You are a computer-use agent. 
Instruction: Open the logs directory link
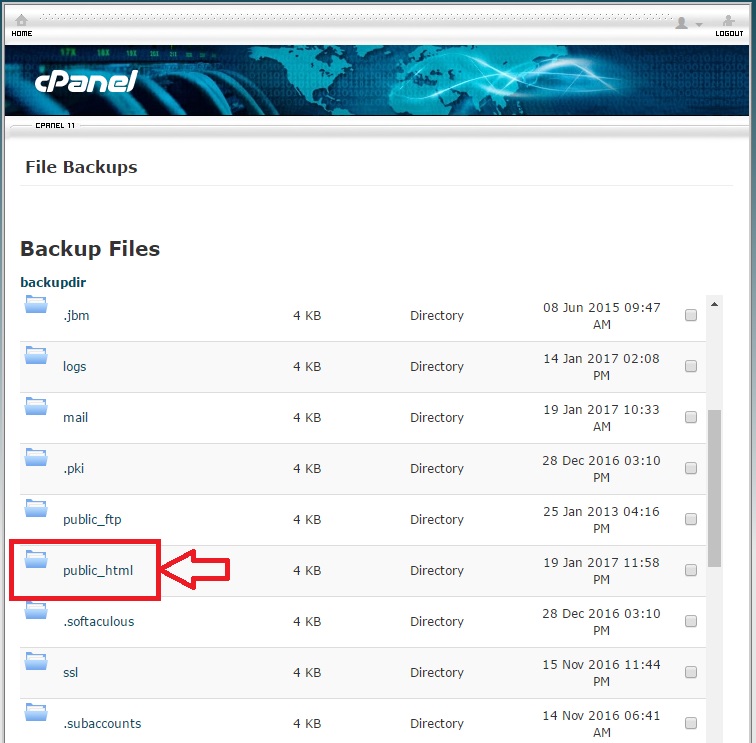tap(75, 367)
